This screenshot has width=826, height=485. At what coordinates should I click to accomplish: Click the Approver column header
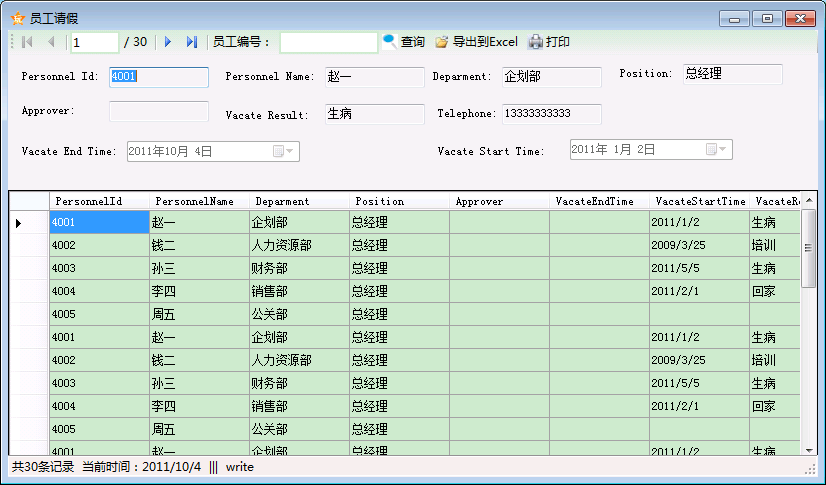pyautogui.click(x=500, y=201)
